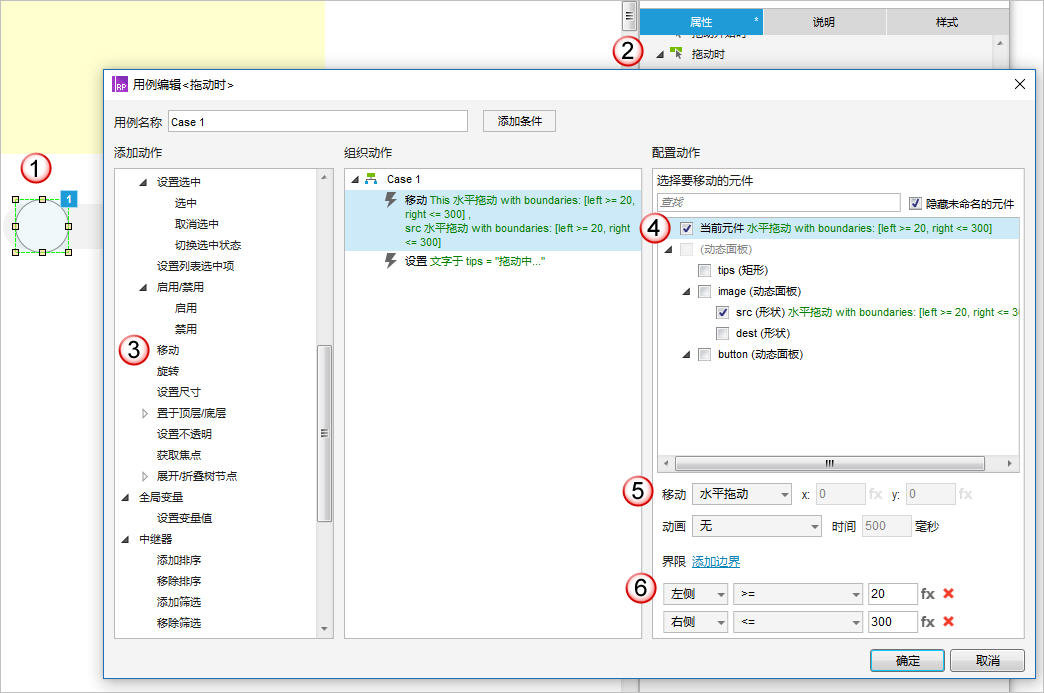This screenshot has height=693, width=1044.
Task: Check the image (动态面板) checkbox
Action: coord(704,291)
